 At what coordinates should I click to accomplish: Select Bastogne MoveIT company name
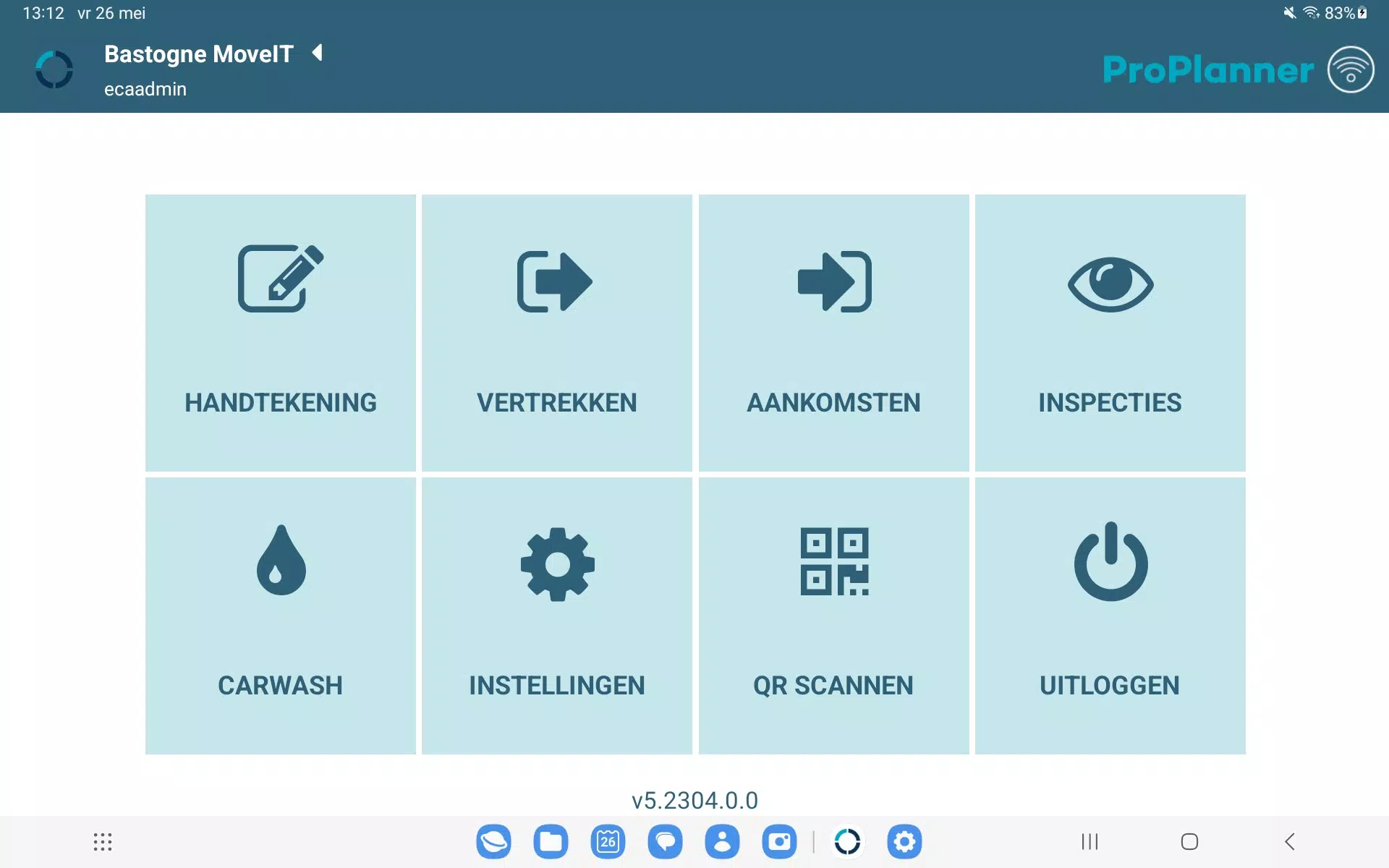coord(199,53)
